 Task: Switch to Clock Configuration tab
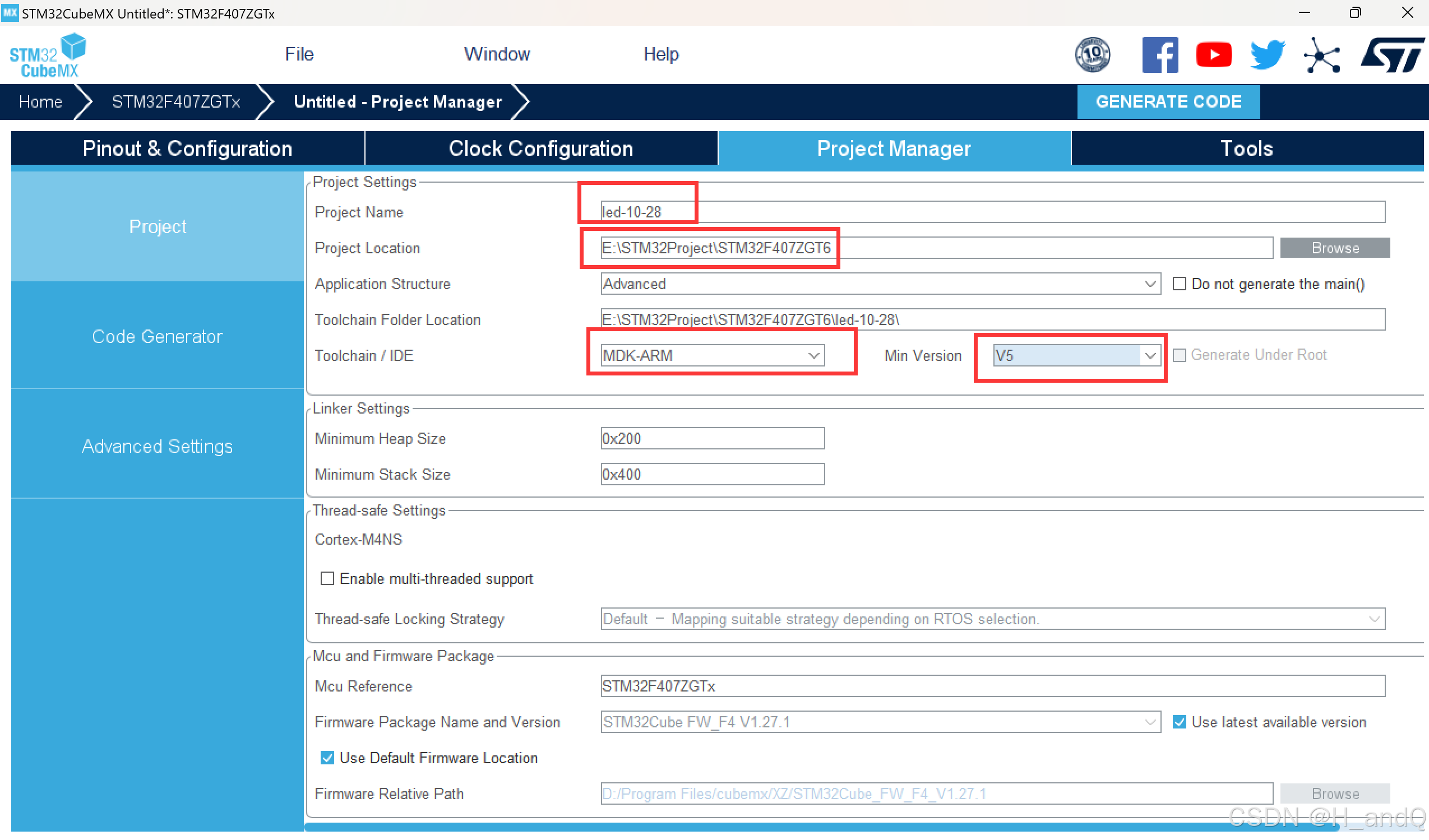pyautogui.click(x=541, y=148)
